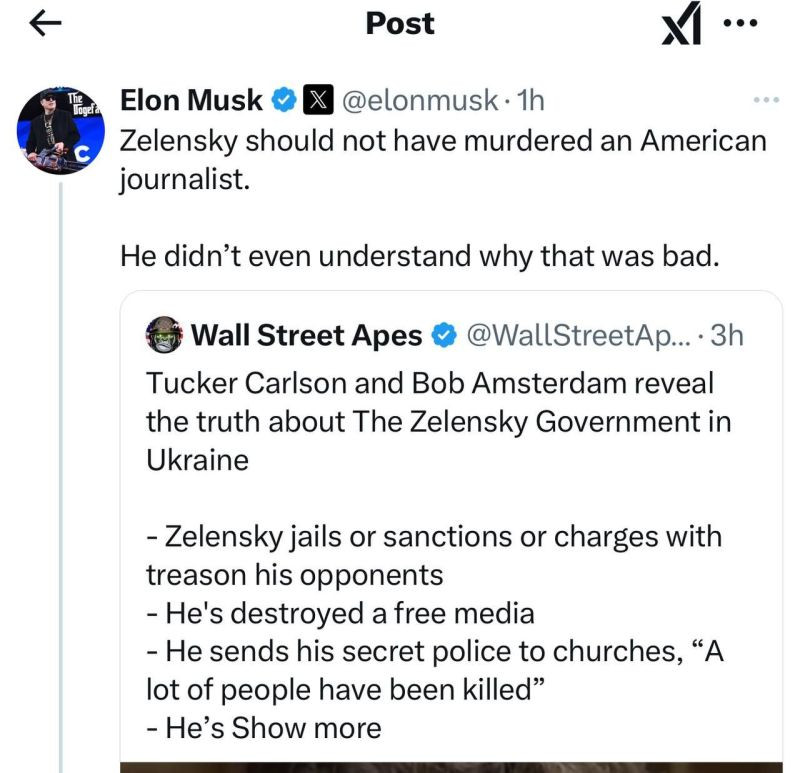Image resolution: width=800 pixels, height=773 pixels.
Task: Click the Wall Street Apes avatar
Action: 164,335
